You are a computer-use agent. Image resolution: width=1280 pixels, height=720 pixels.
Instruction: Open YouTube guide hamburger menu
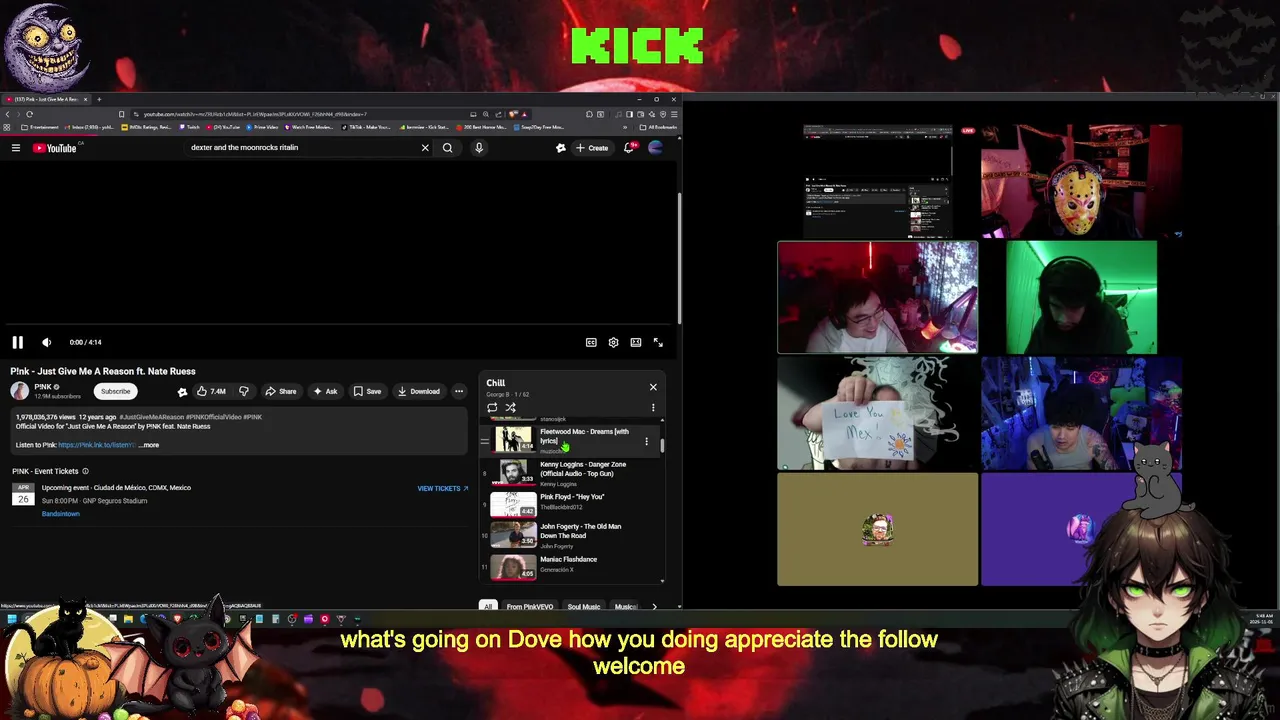pos(16,148)
